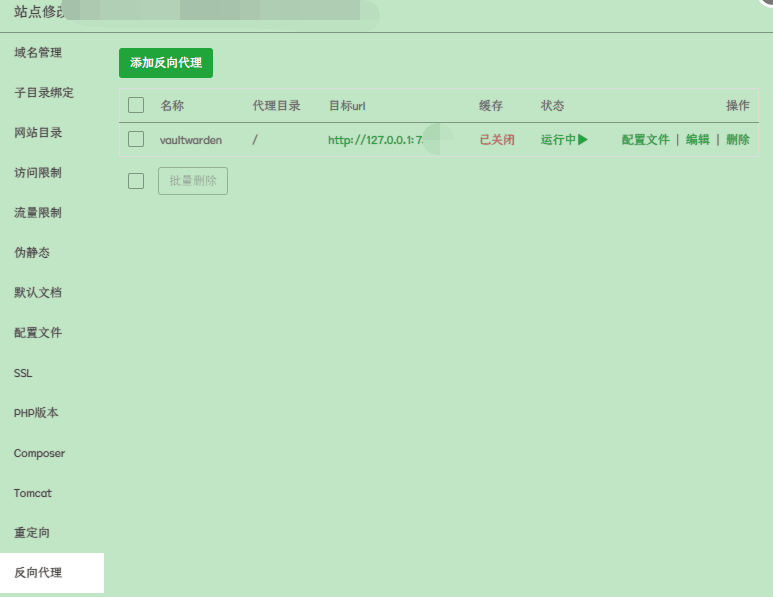The image size is (773, 597).
Task: Open the 伪静态 tab
Action: click(32, 252)
